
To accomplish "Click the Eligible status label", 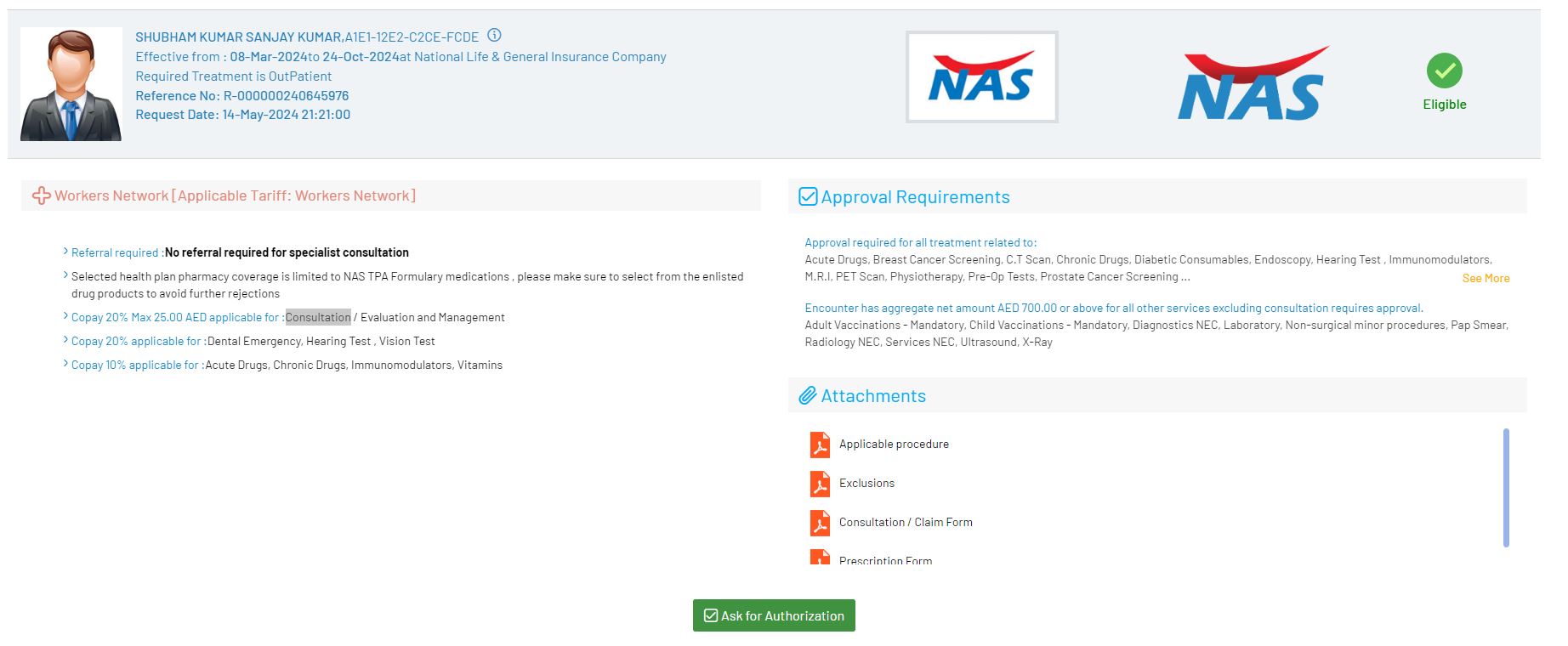I will (x=1445, y=105).
